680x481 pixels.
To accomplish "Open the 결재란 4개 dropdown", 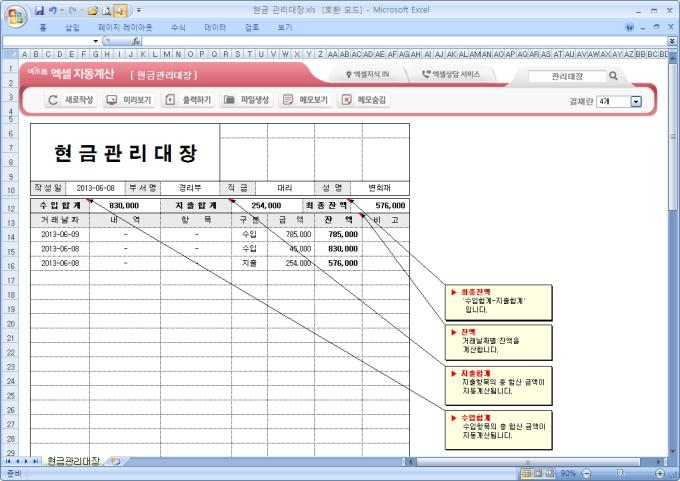I will [x=636, y=101].
